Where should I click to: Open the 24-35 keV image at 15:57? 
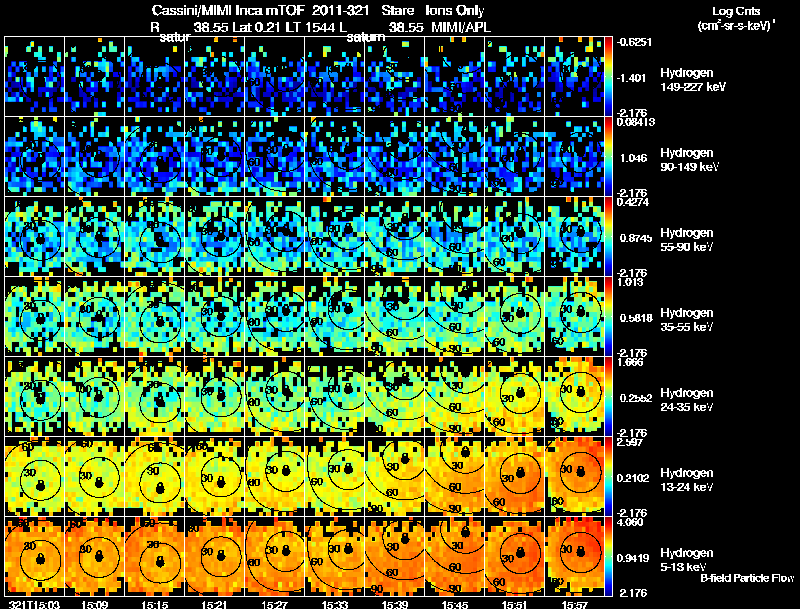click(x=574, y=397)
